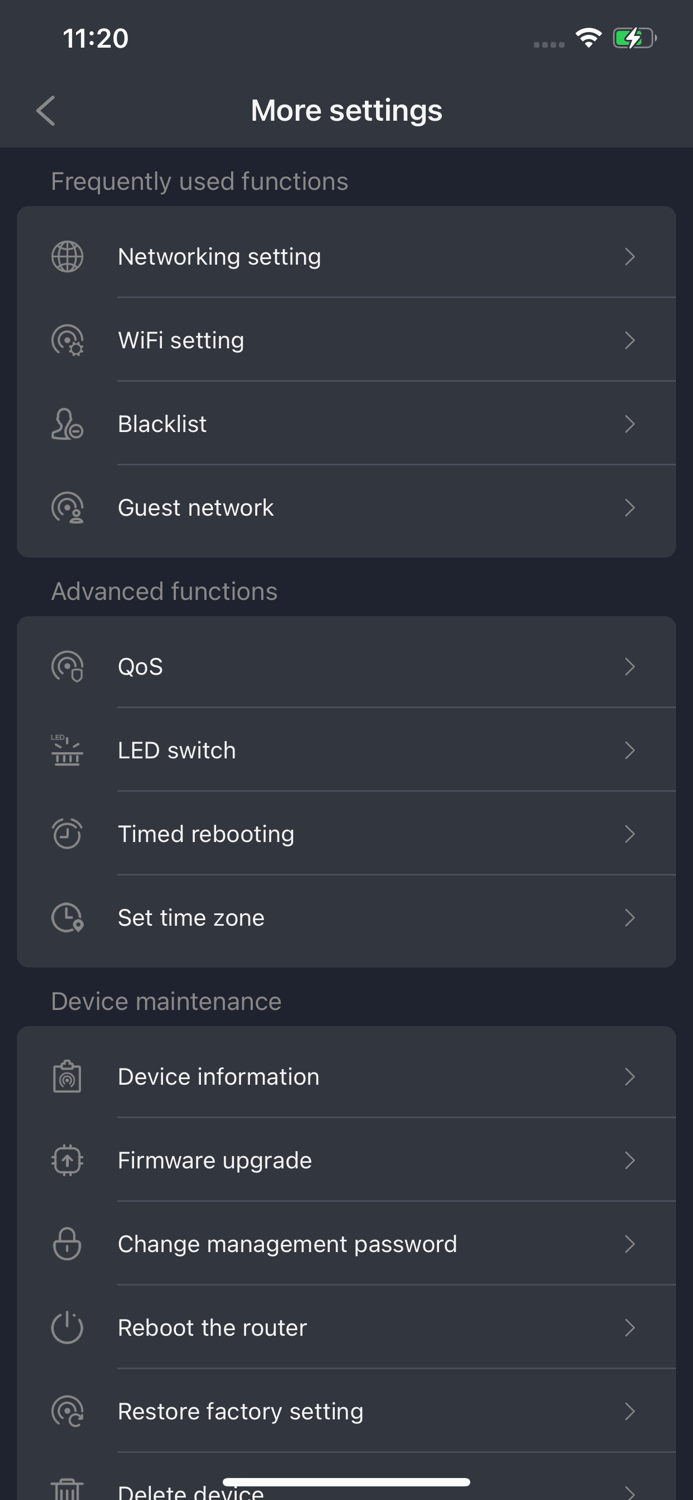Tap the LED switch icon
693x1500 pixels.
(x=66, y=750)
